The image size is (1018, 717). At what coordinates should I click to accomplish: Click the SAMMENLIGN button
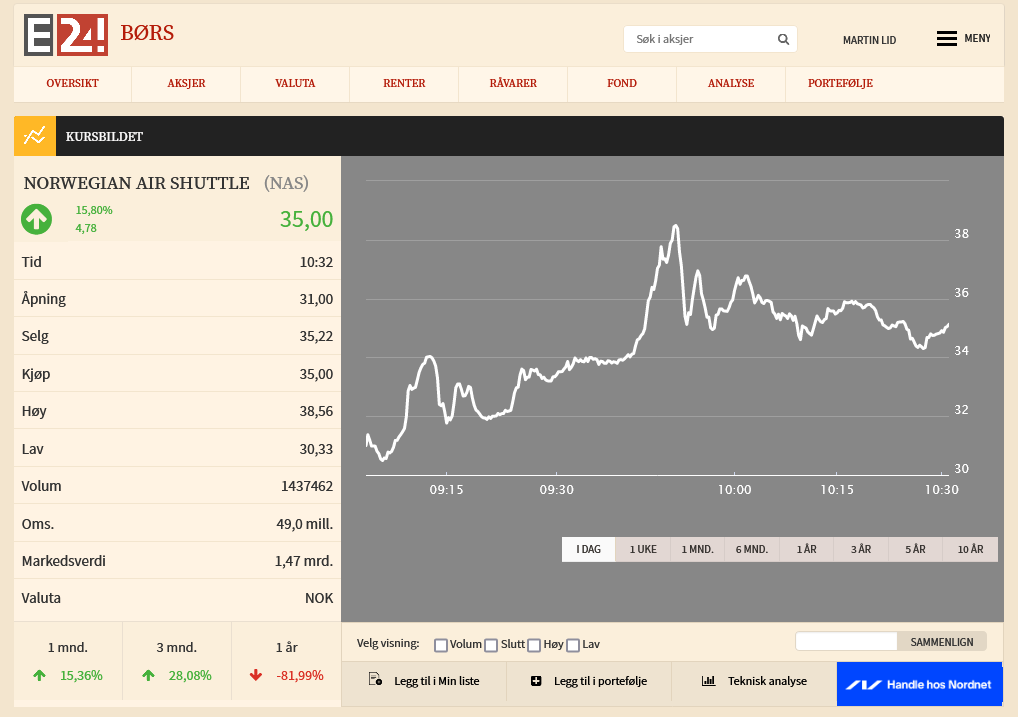point(942,642)
